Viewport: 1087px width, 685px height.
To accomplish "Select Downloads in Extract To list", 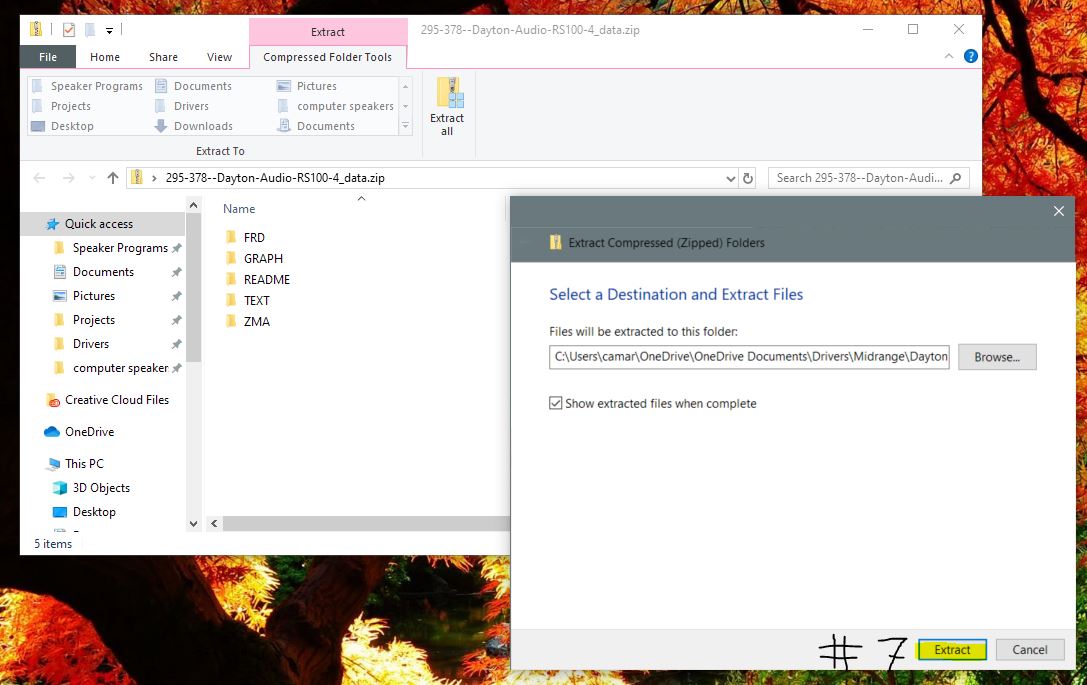I will [193, 126].
